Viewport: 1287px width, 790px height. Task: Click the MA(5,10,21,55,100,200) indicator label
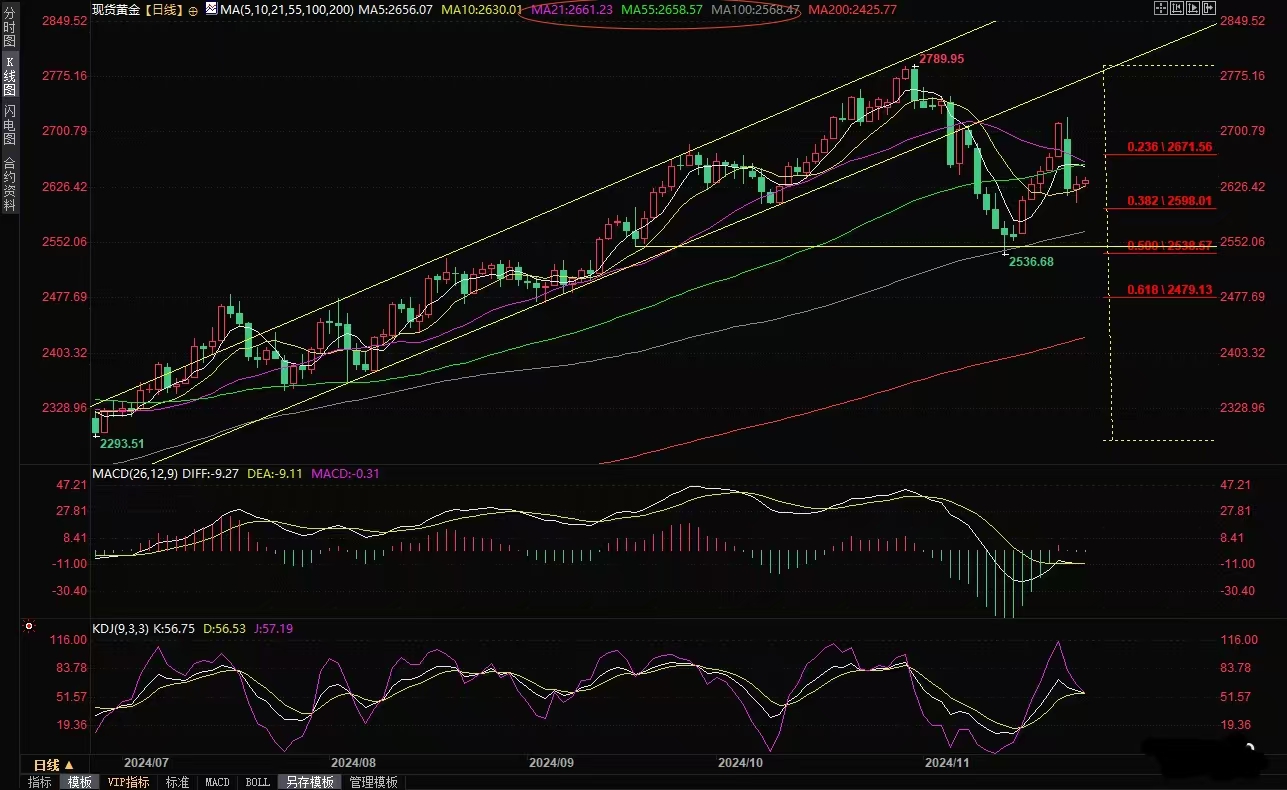coord(286,10)
